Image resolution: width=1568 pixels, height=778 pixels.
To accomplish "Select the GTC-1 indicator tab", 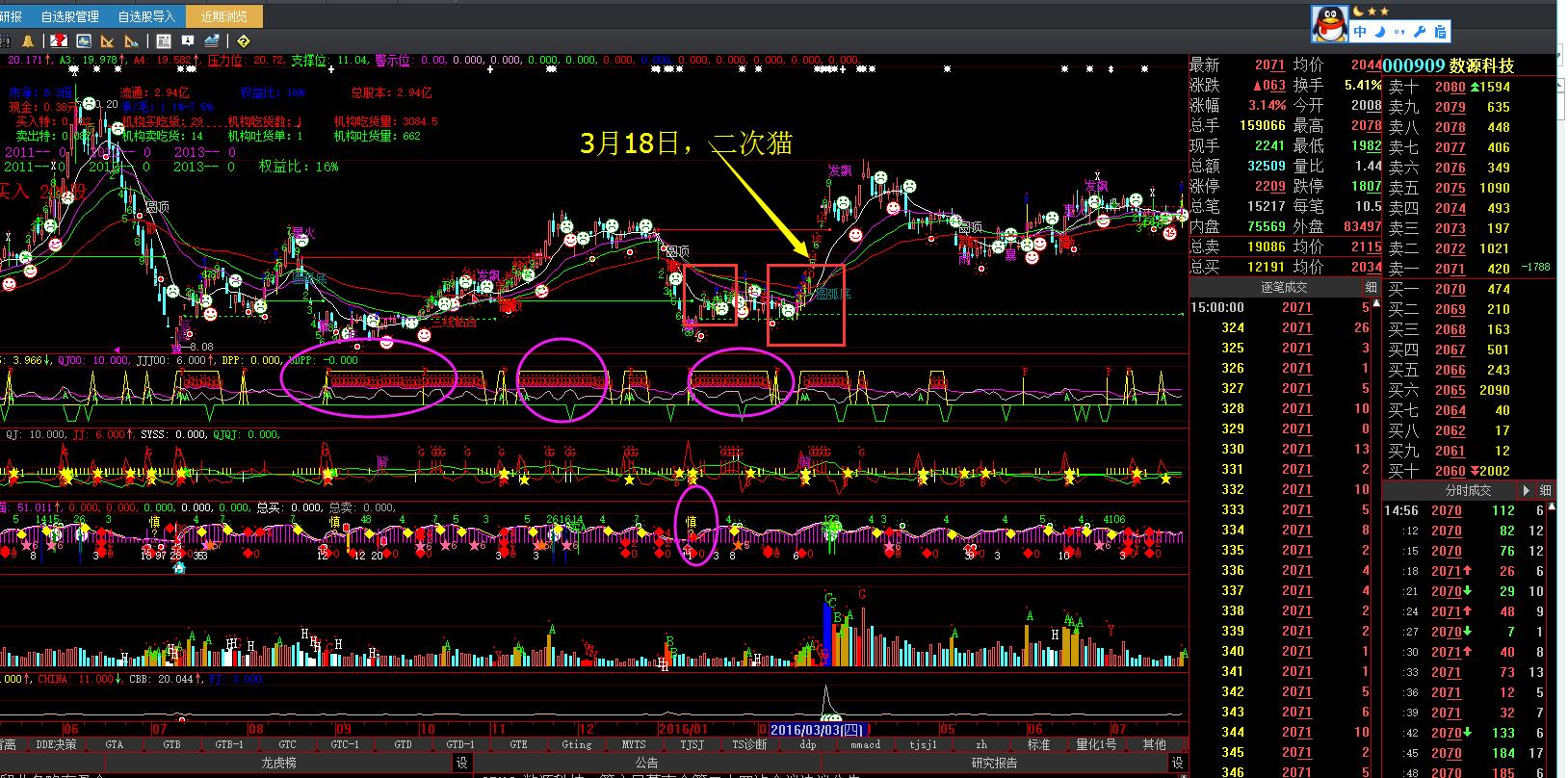I will click(345, 744).
